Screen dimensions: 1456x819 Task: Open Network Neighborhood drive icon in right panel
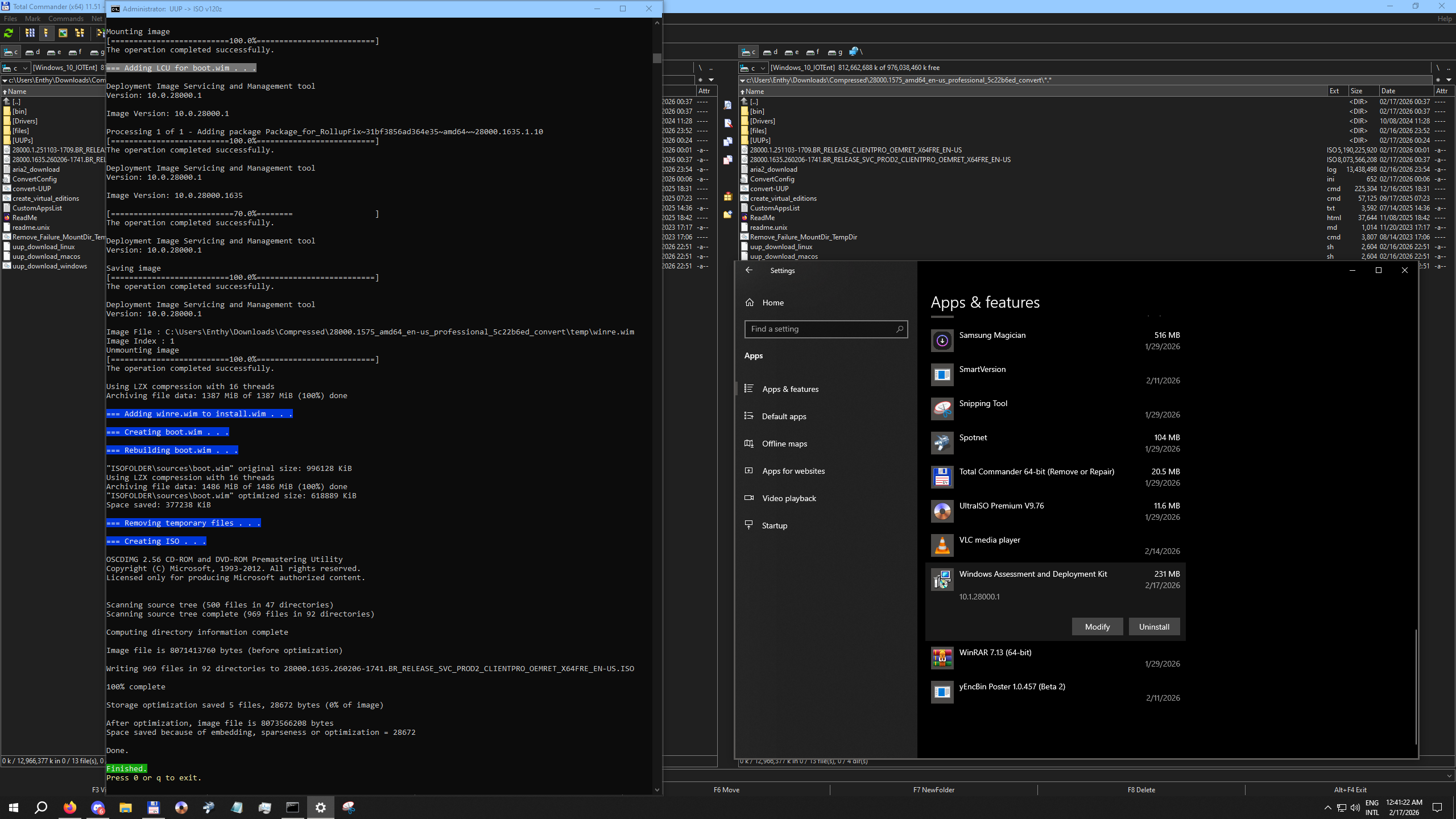855,52
